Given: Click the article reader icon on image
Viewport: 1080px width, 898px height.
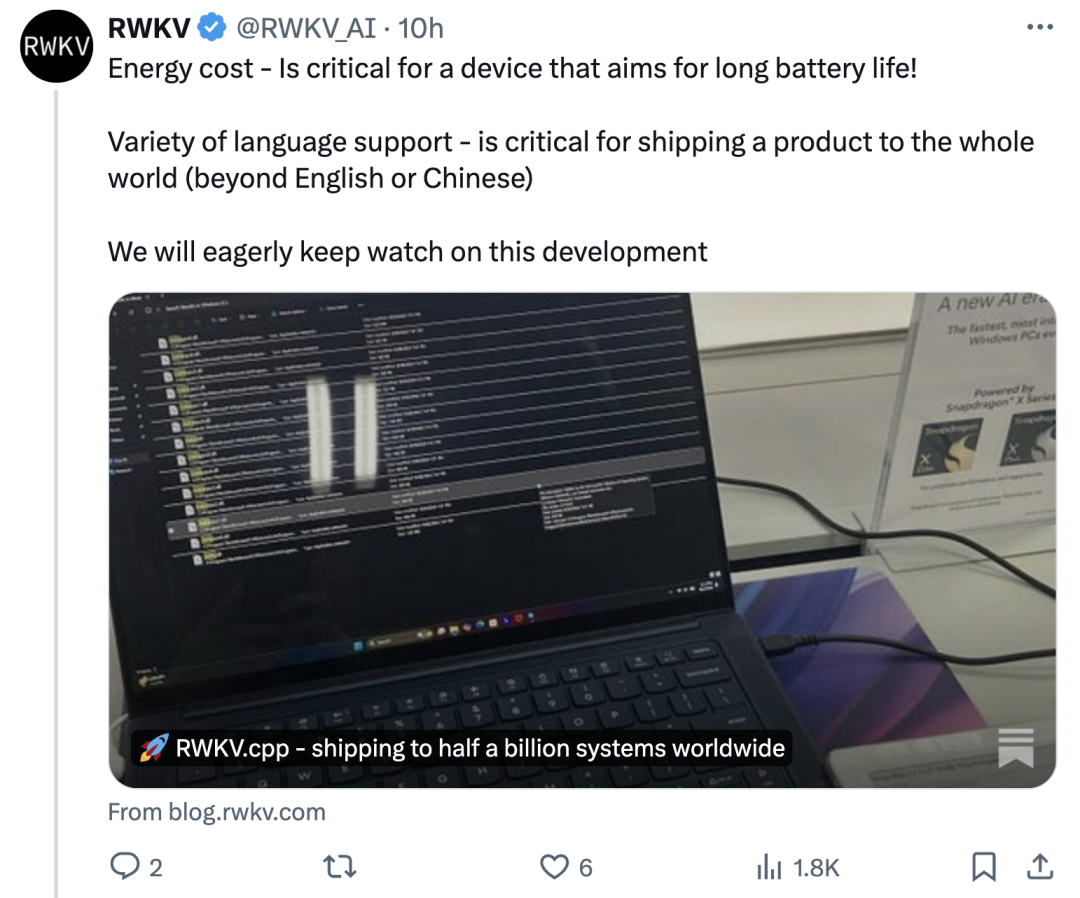Looking at the screenshot, I should tap(1016, 747).
